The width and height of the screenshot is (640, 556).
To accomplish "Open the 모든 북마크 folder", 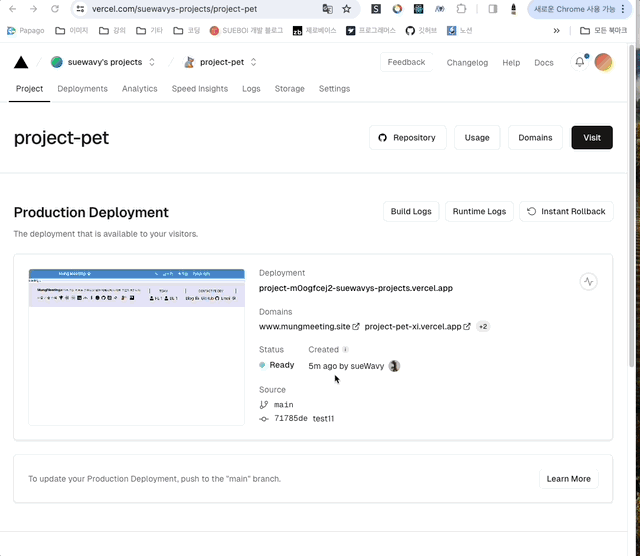I will click(604, 31).
